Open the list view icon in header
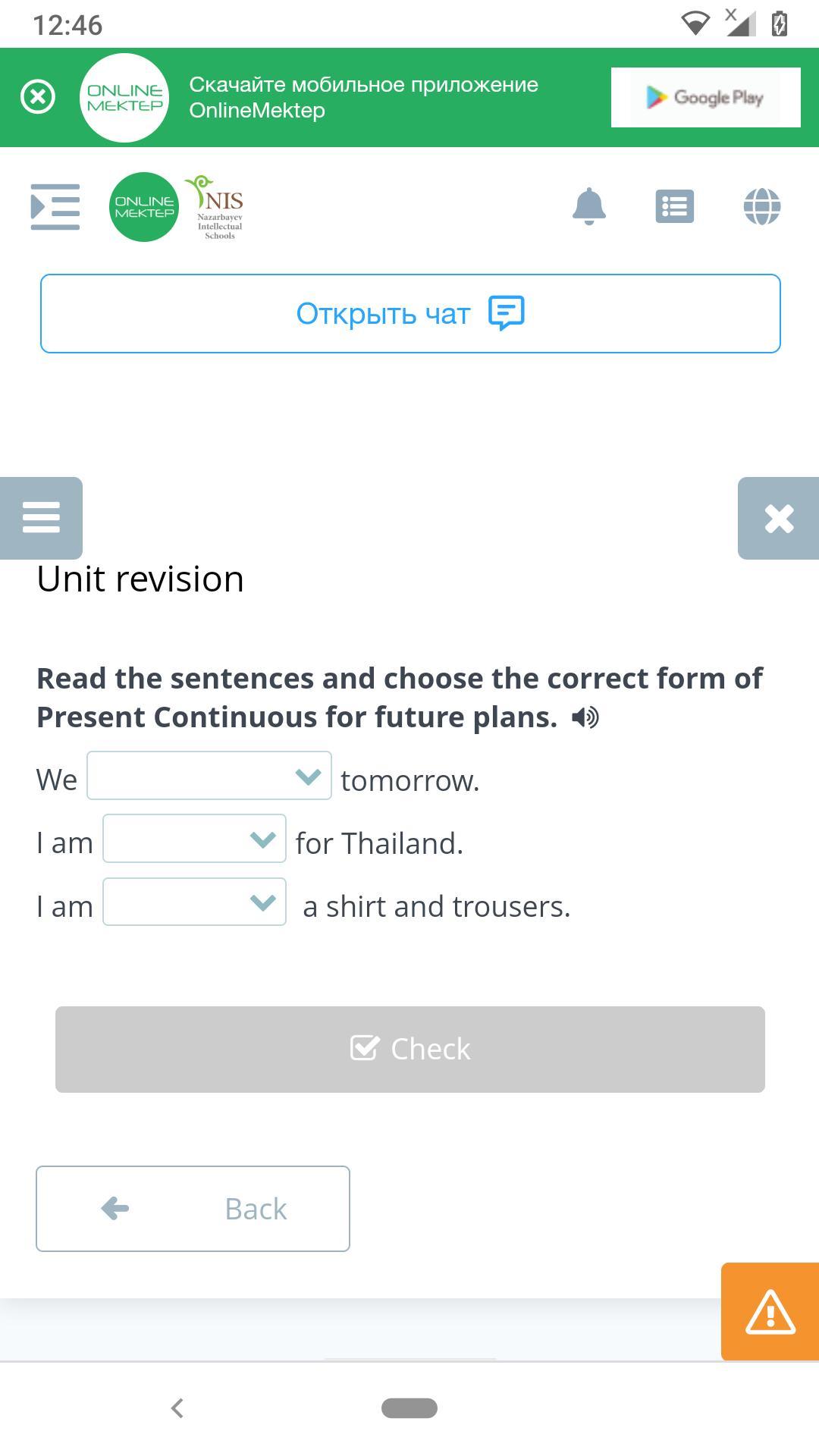This screenshot has height=1456, width=819. click(x=674, y=206)
